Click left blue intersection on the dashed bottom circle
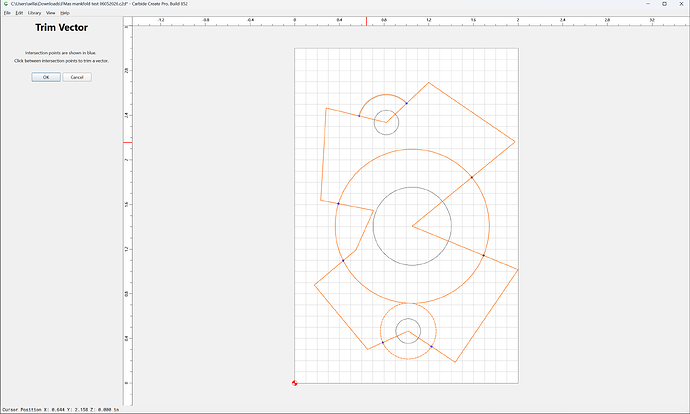This screenshot has height=414, width=690. [382, 342]
